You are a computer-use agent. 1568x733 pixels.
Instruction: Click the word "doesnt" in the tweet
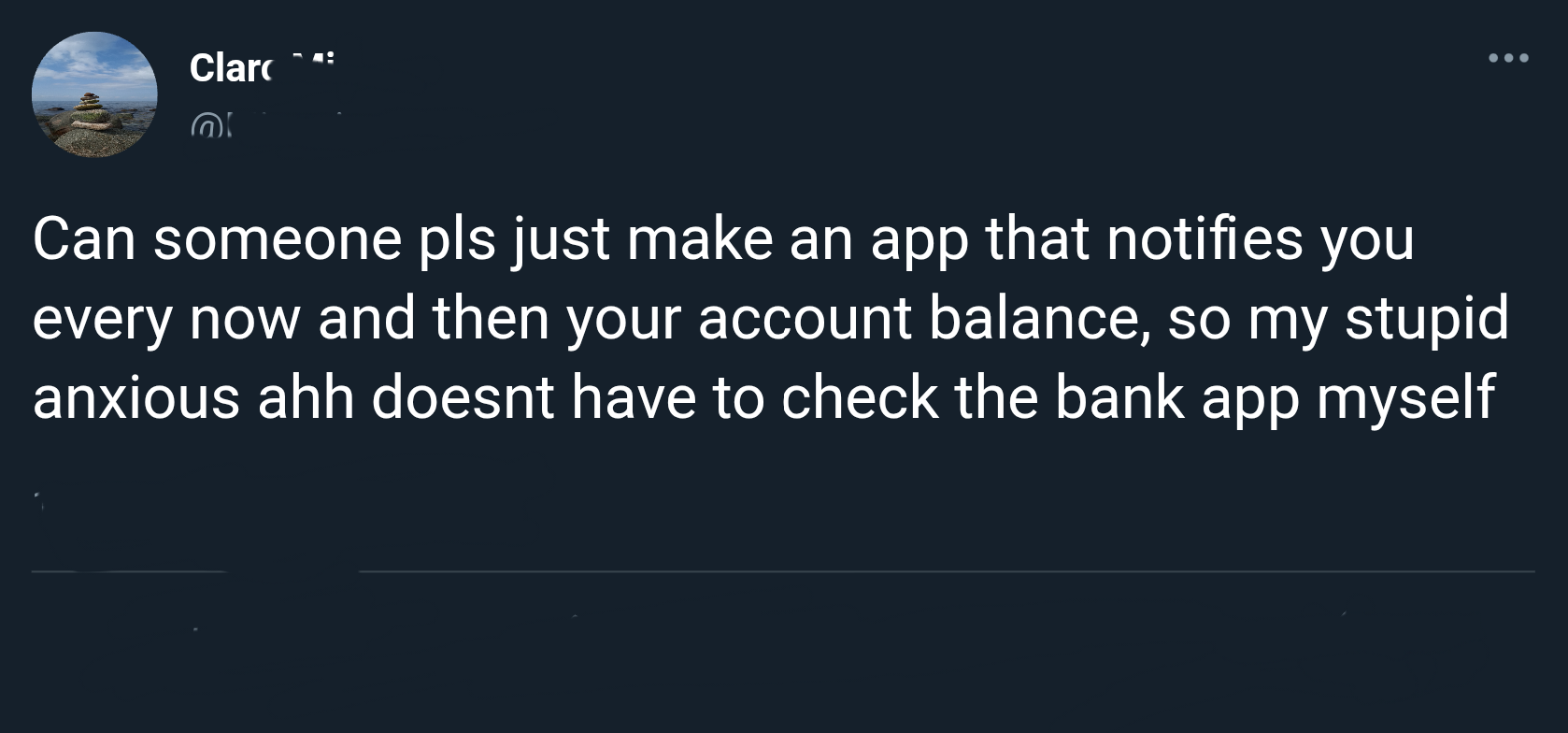463,397
